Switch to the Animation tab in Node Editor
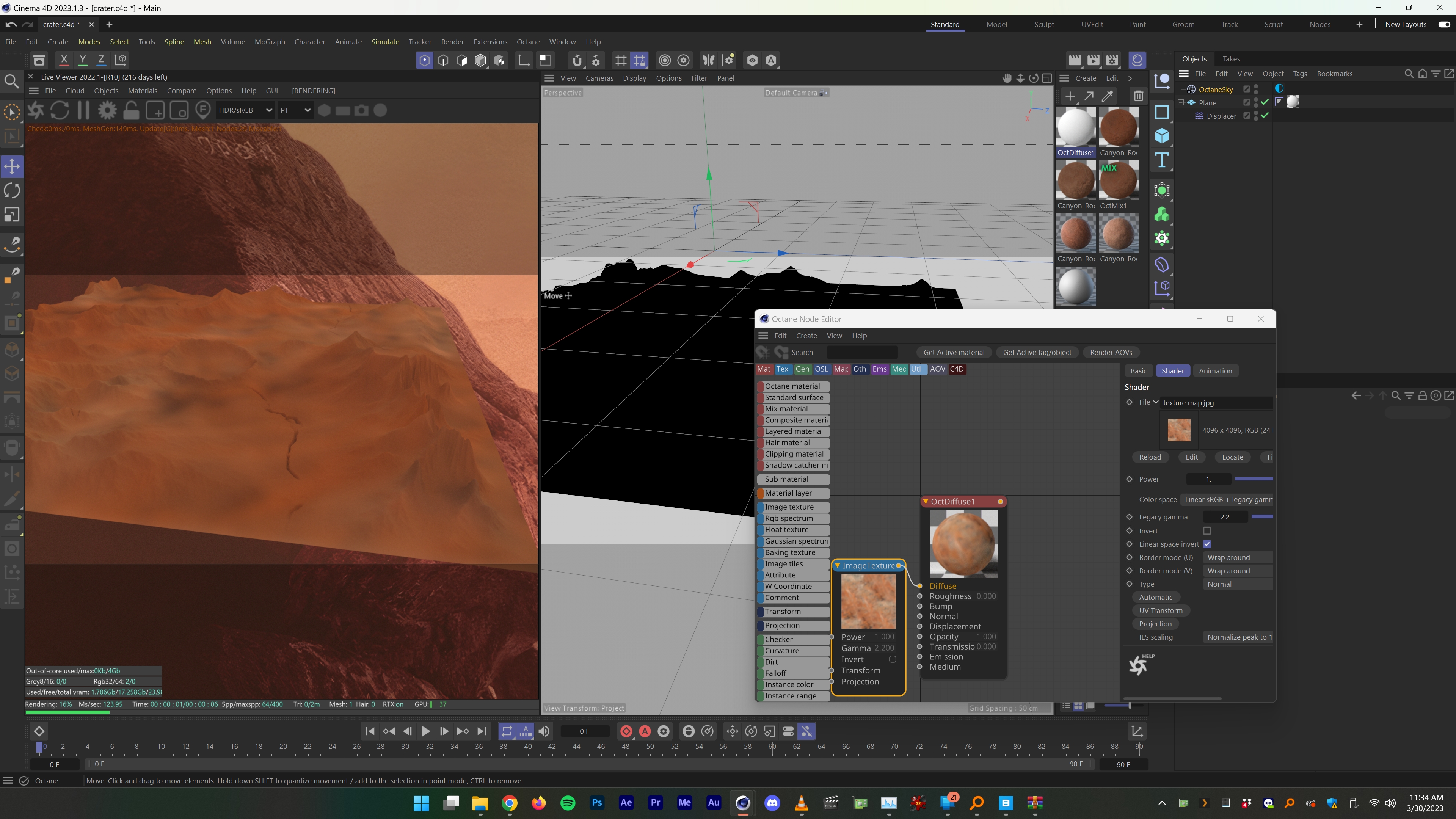1456x819 pixels. point(1215,371)
